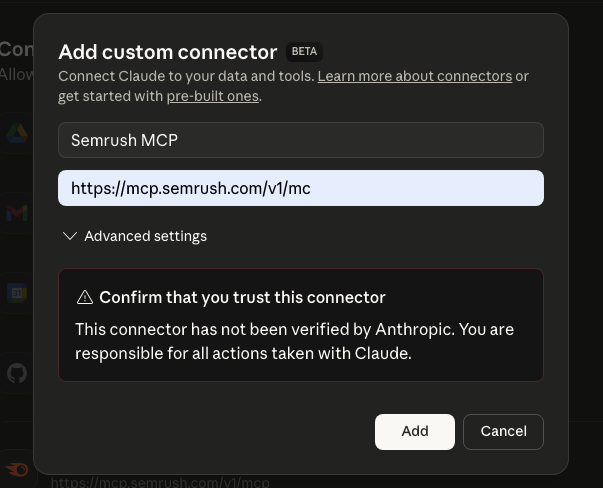Cancel the custom connector dialog
Viewport: 603px width, 488px height.
pos(503,431)
